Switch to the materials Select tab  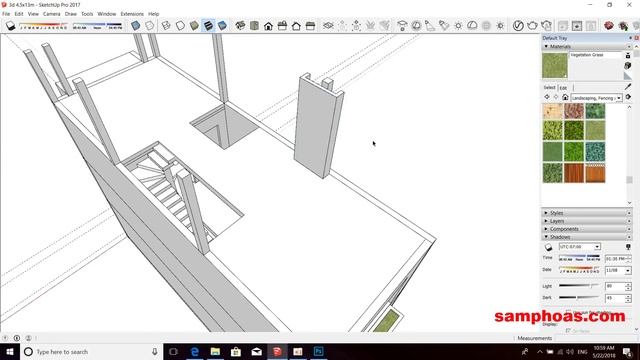(549, 87)
